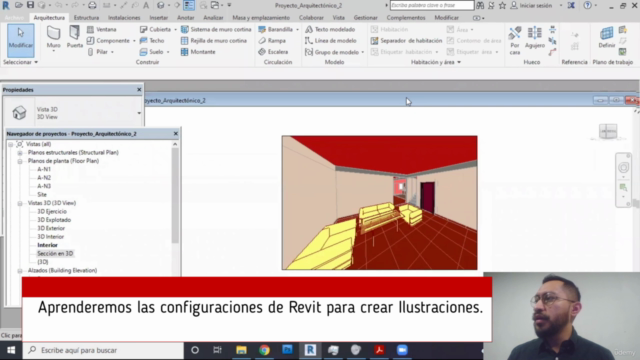Click Separador de habitación
Image resolution: width=640 pixels, height=360 pixels.
tap(406, 41)
